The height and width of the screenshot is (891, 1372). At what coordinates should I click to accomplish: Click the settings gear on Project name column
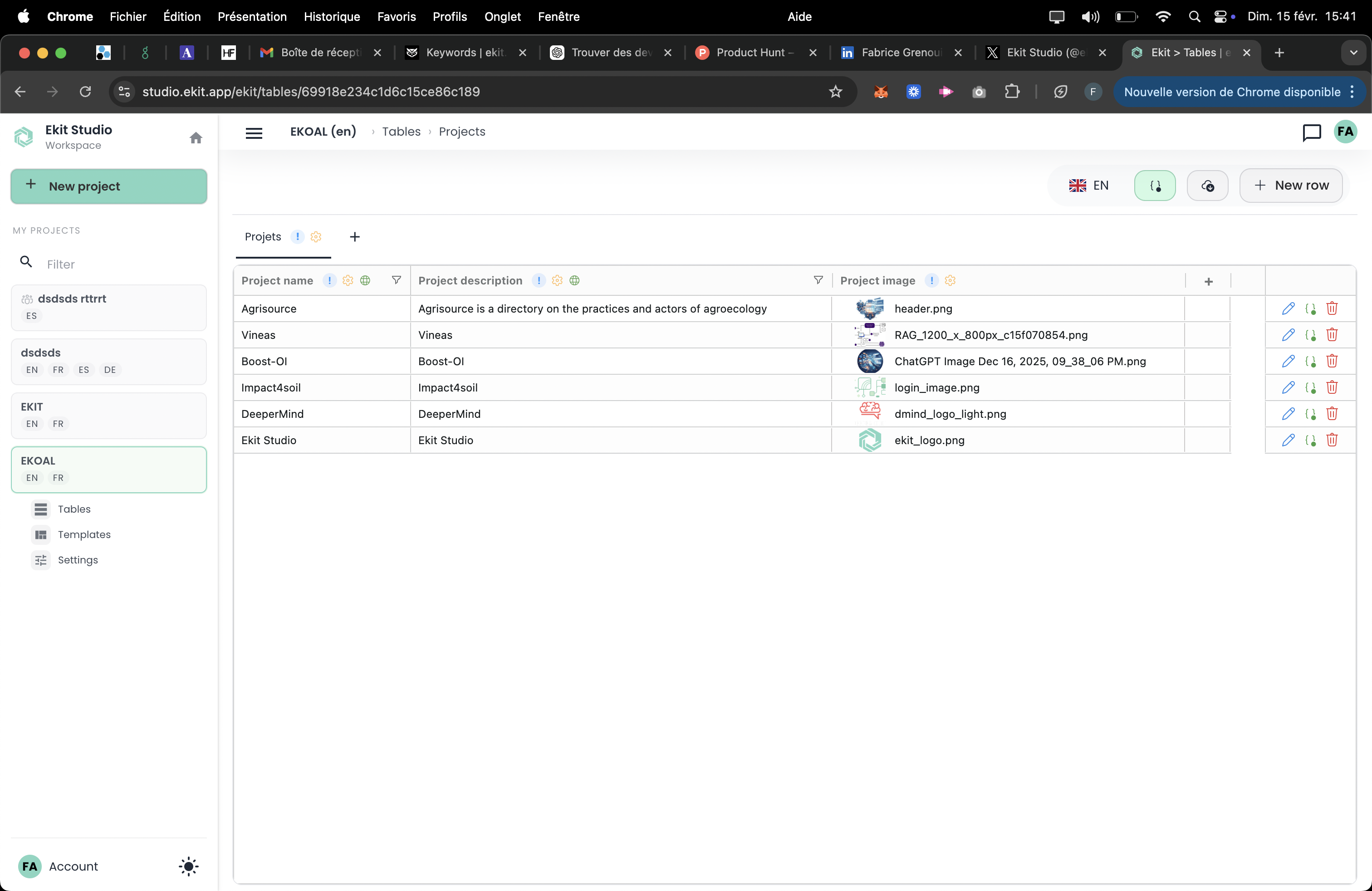tap(348, 281)
